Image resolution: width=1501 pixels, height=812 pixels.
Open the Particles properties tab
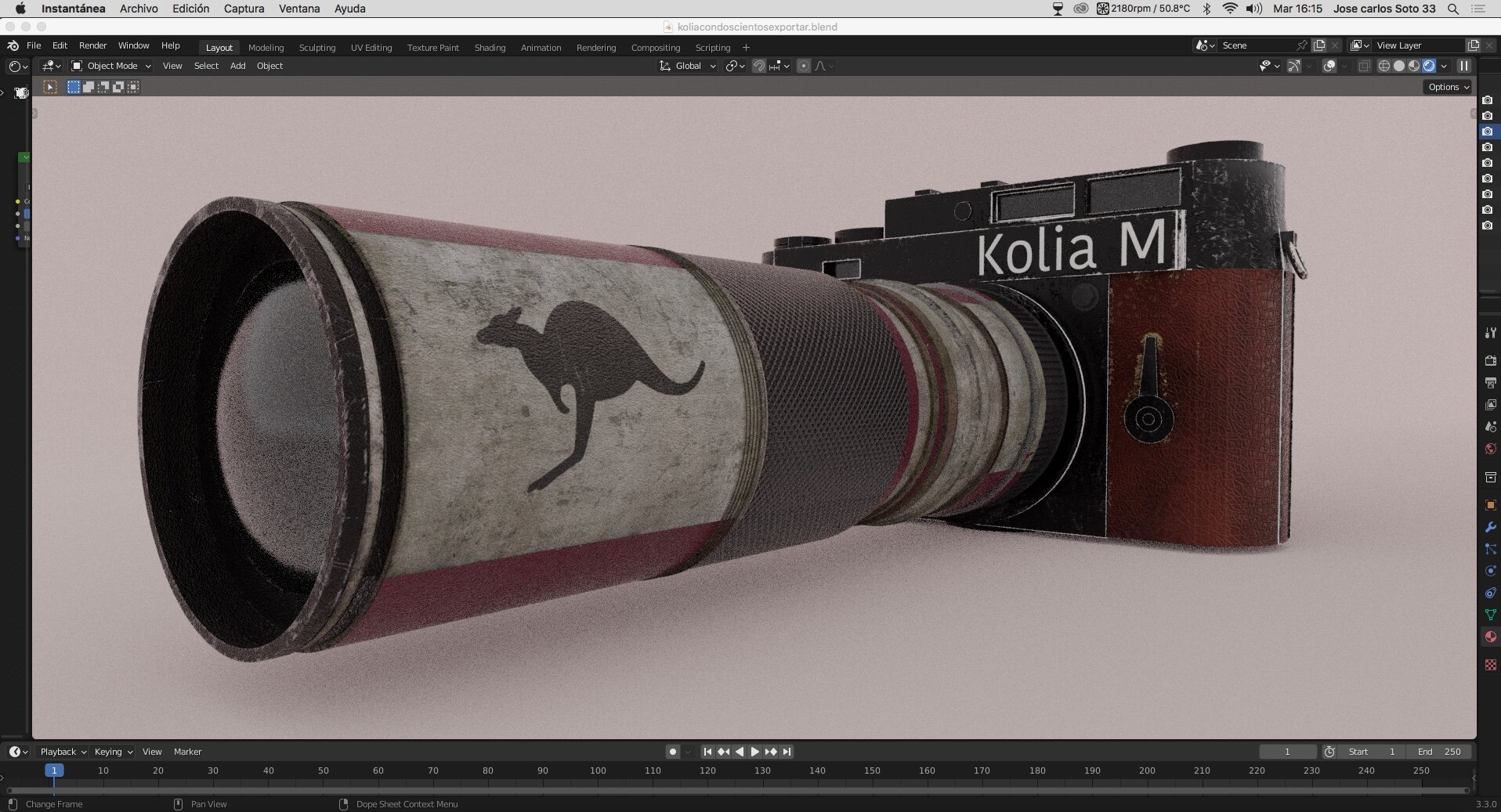[x=1490, y=549]
